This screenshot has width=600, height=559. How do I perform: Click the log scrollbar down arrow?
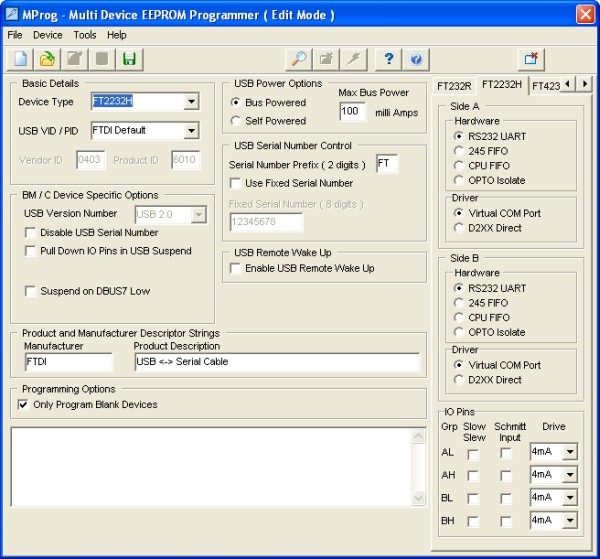pos(418,498)
